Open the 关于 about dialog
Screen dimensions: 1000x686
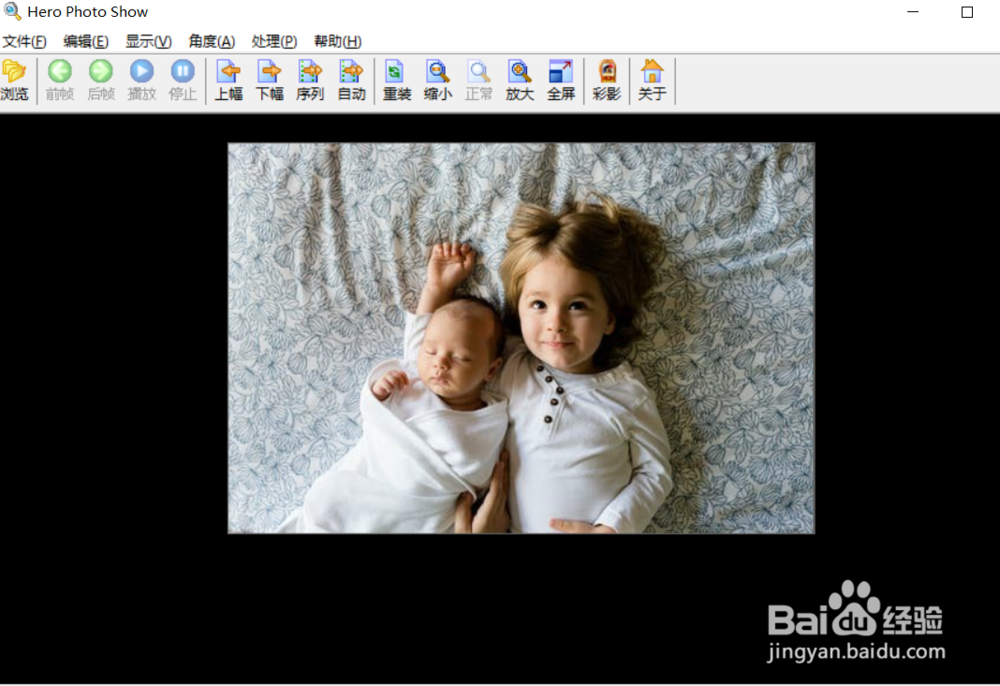(x=652, y=80)
